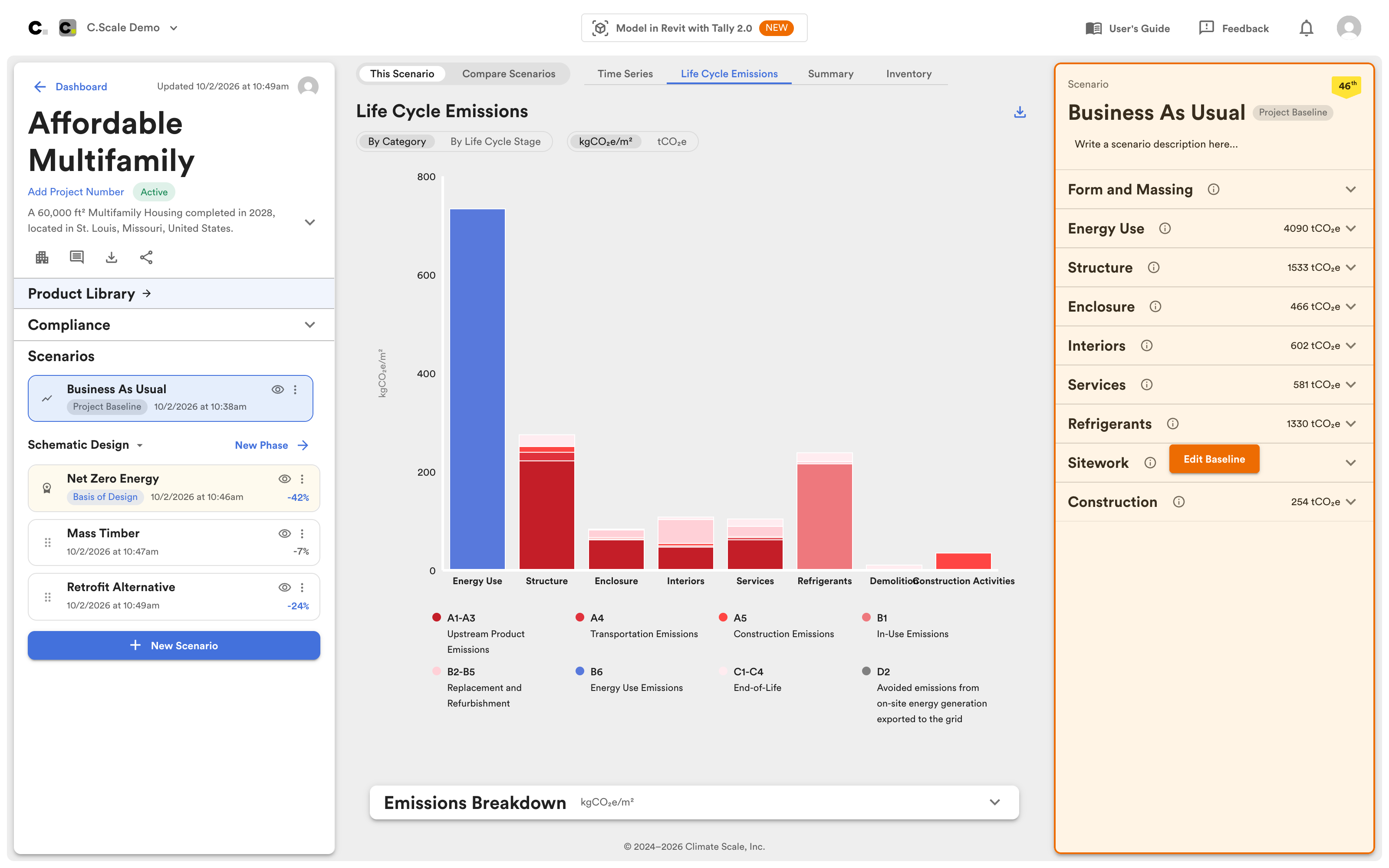Click info icon next to Construction
1389x868 pixels.
(1178, 502)
